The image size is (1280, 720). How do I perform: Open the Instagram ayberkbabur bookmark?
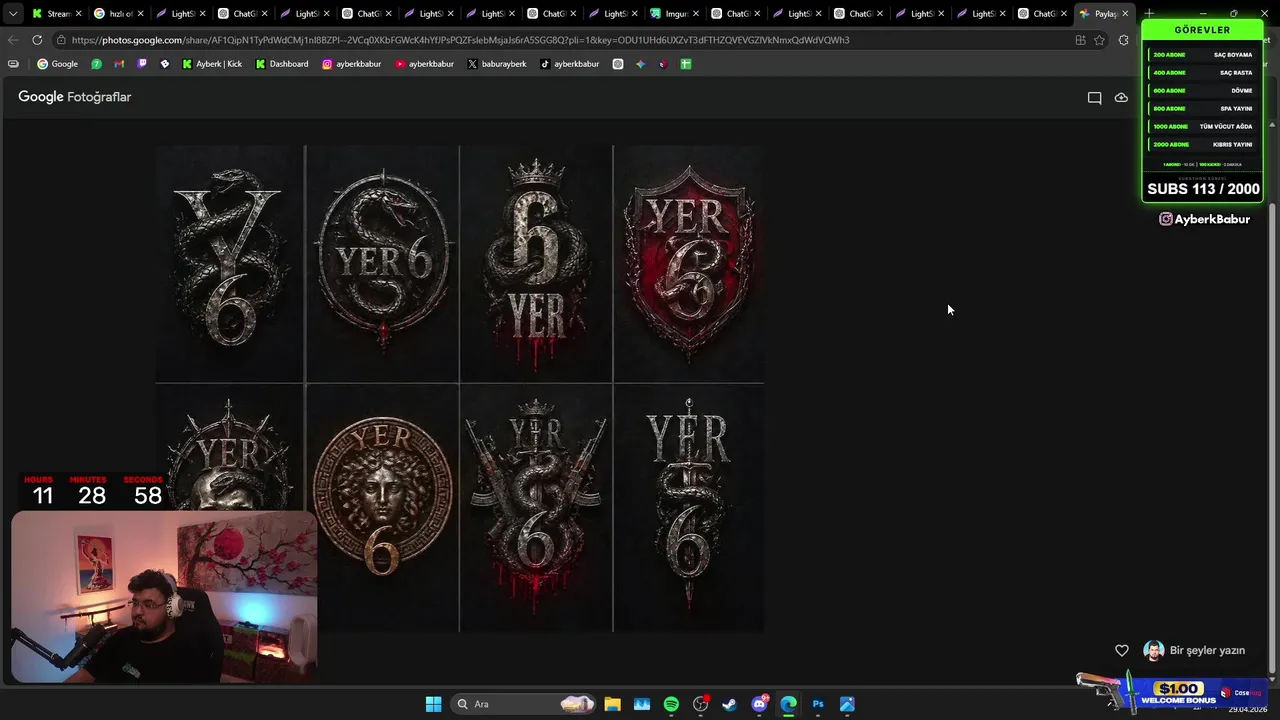[x=352, y=64]
